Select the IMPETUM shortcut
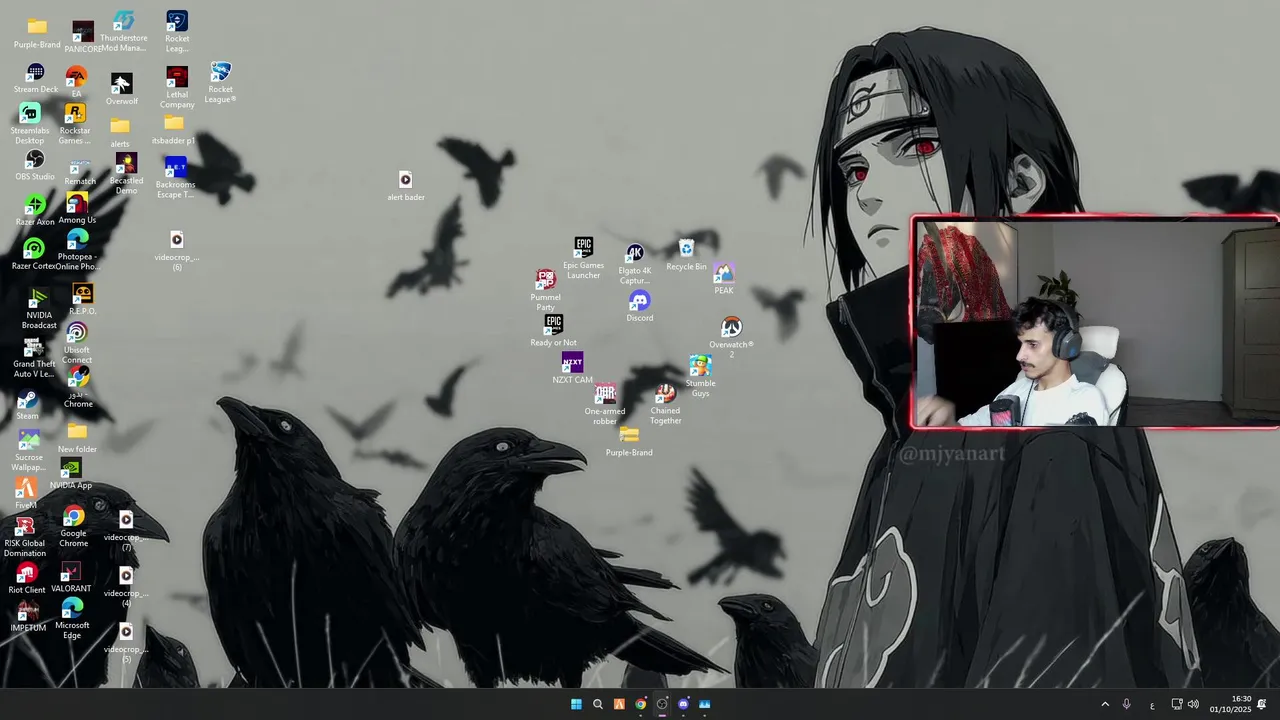This screenshot has width=1280, height=720. (28, 617)
